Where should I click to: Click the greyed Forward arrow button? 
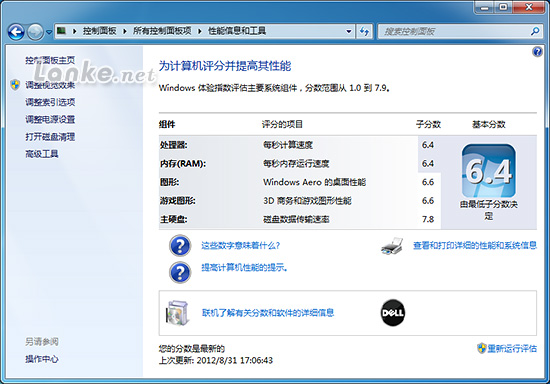coord(35,32)
